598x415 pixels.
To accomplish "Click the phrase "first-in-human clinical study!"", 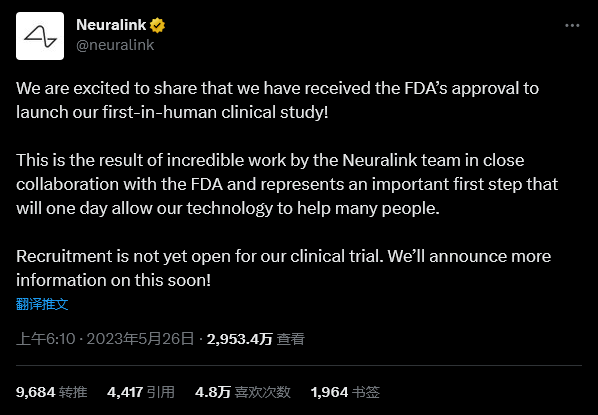I will point(215,113).
